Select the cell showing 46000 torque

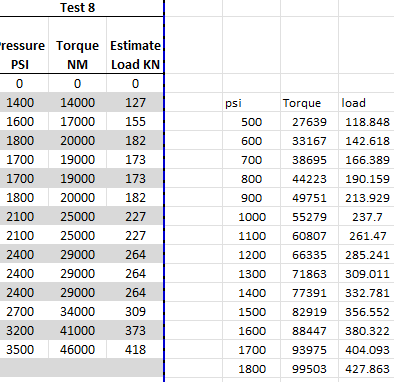point(77,349)
